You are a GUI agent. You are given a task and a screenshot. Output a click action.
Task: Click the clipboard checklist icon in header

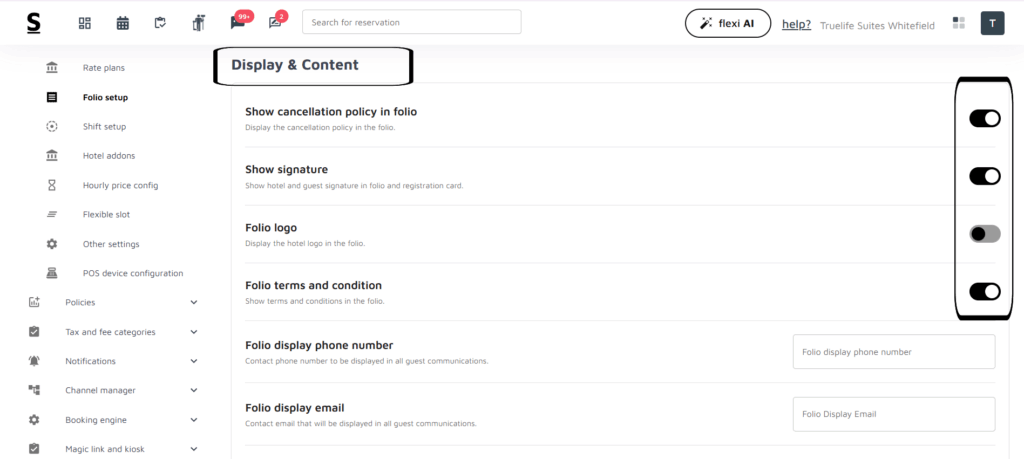(x=160, y=23)
